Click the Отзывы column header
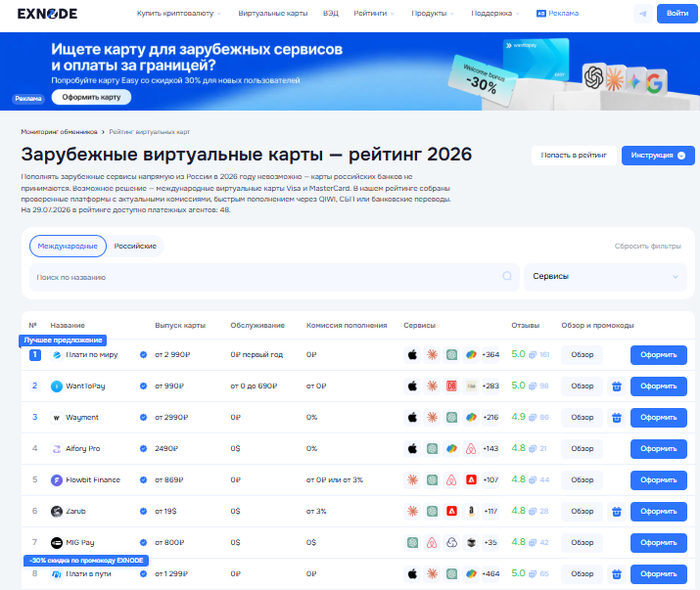This screenshot has width=700, height=590. (525, 325)
